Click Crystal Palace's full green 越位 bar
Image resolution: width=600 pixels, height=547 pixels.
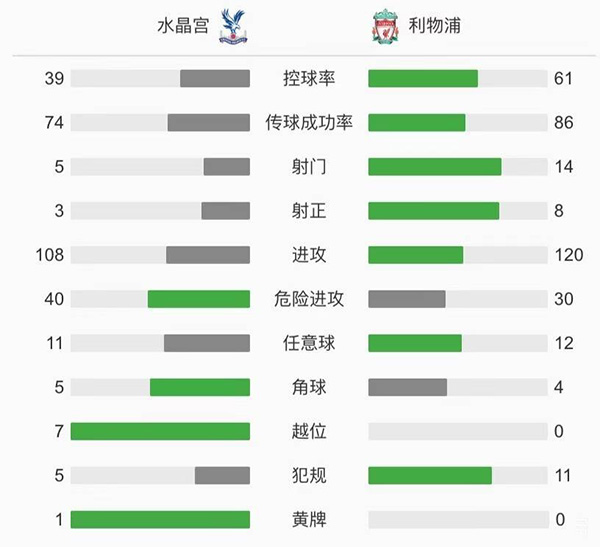(x=160, y=431)
